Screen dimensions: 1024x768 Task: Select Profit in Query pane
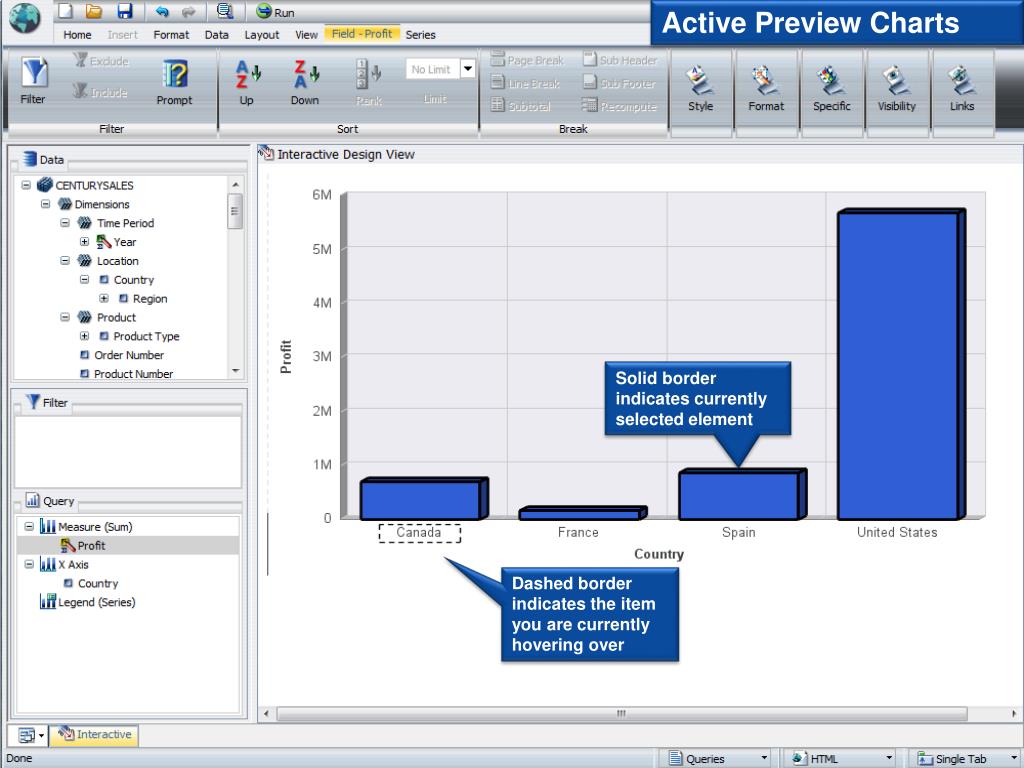[91, 545]
